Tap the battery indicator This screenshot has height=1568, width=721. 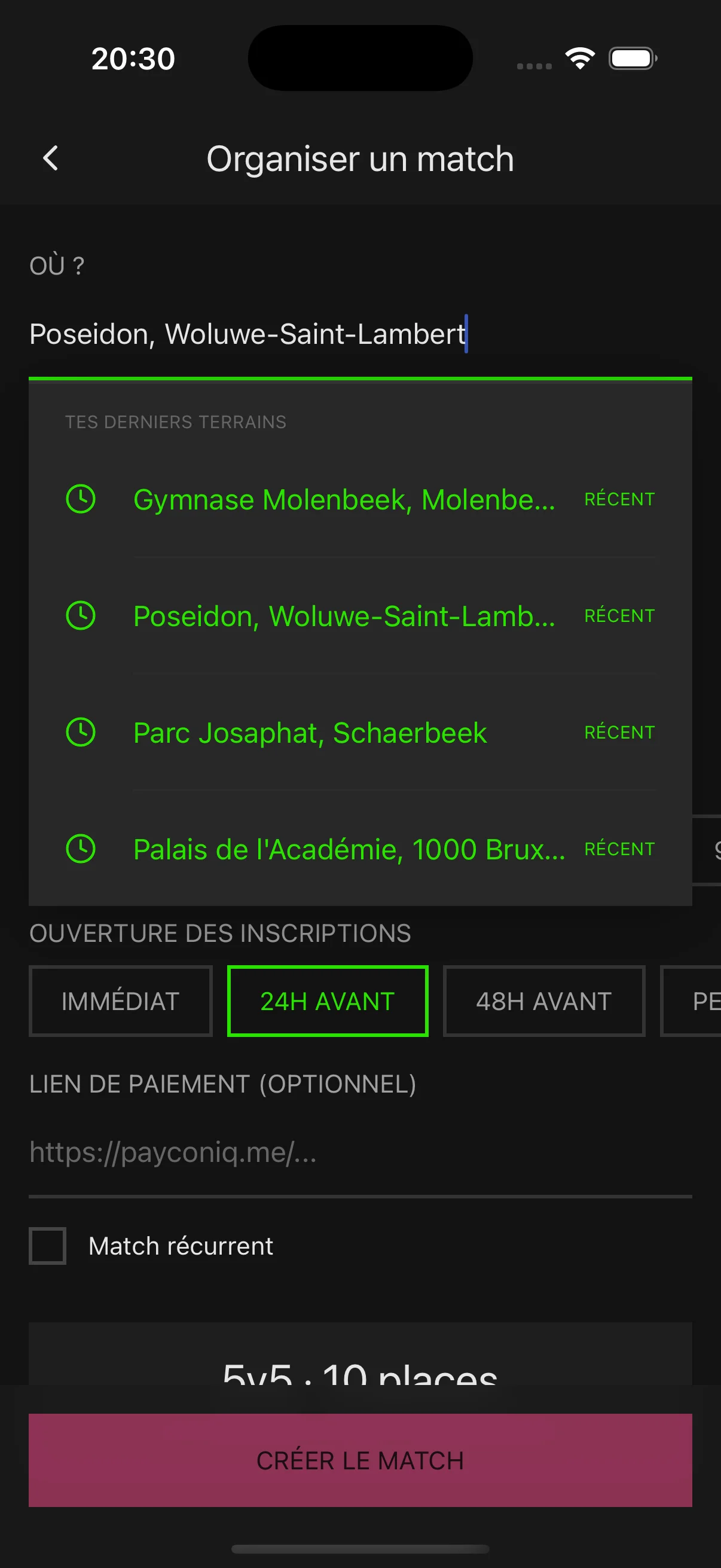632,58
